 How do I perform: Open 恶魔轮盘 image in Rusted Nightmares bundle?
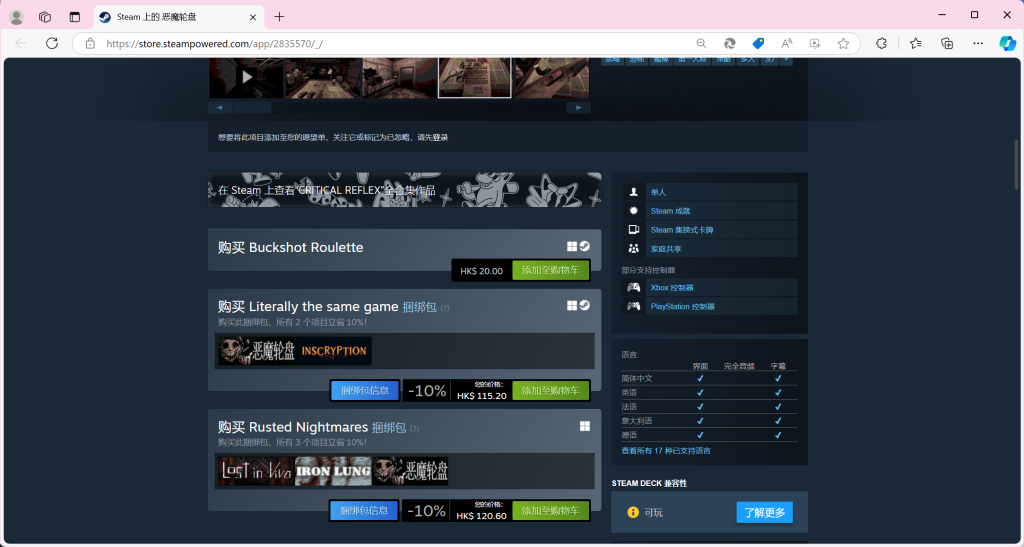coord(410,471)
